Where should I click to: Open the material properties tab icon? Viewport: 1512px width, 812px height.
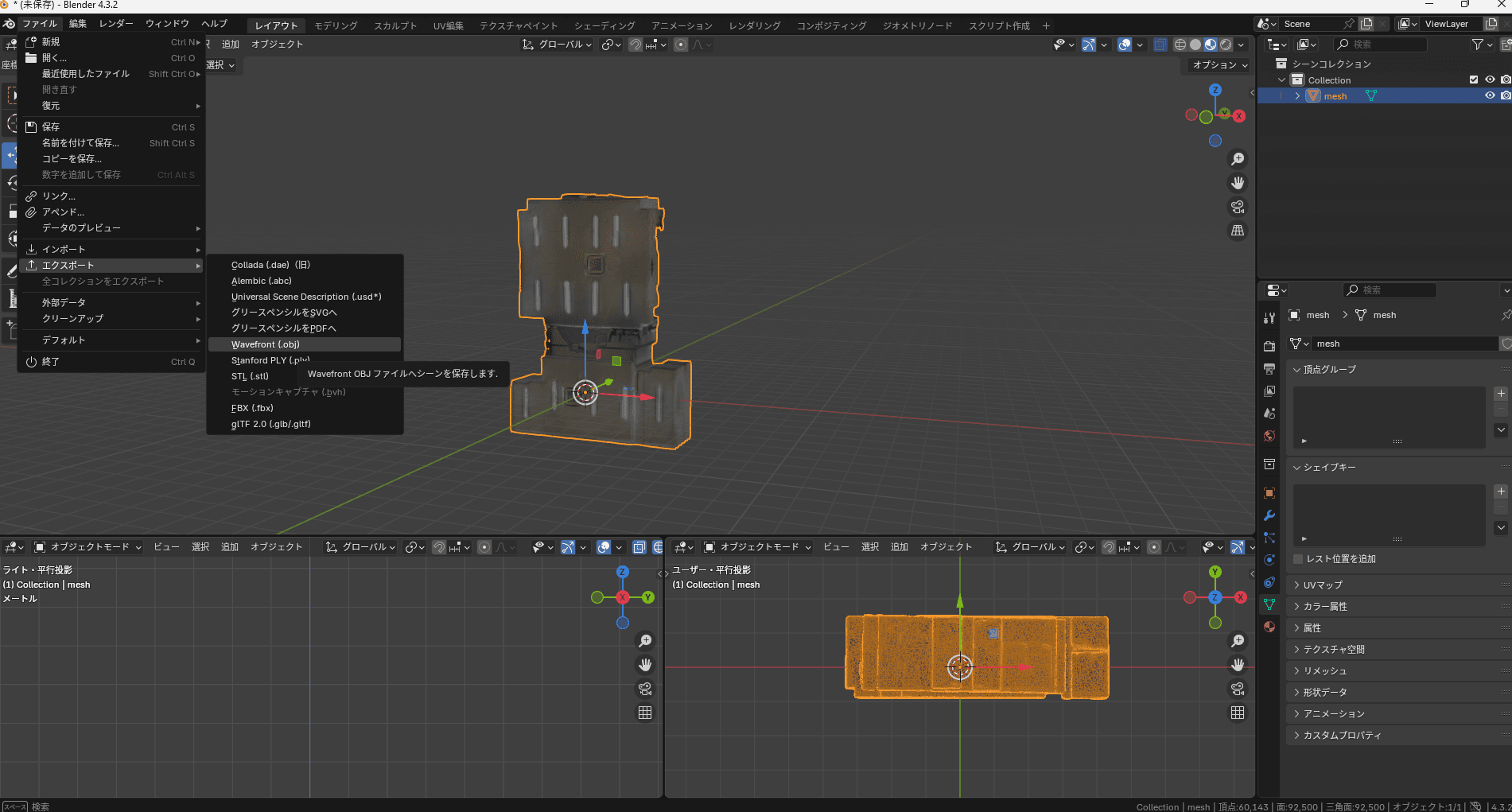[x=1269, y=627]
